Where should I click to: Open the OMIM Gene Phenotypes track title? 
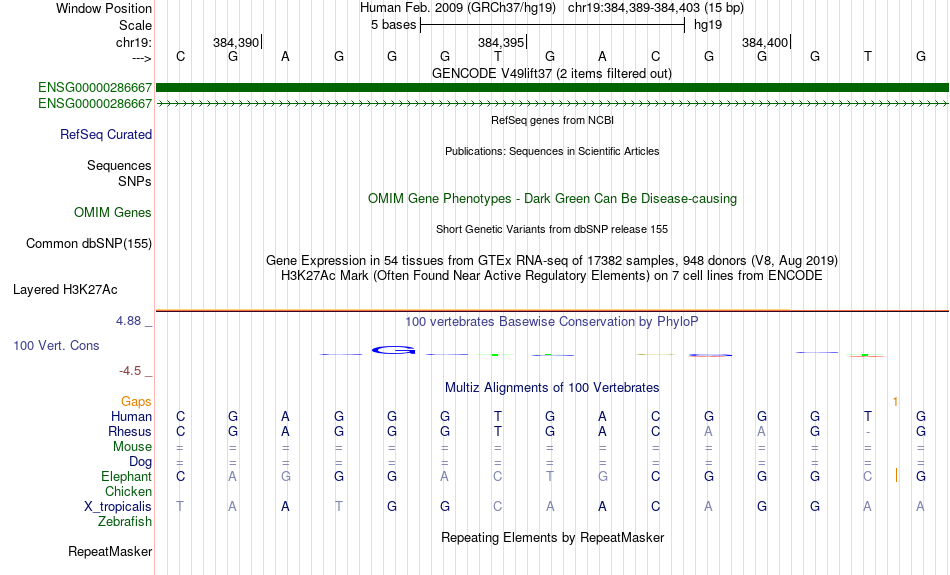(x=552, y=199)
